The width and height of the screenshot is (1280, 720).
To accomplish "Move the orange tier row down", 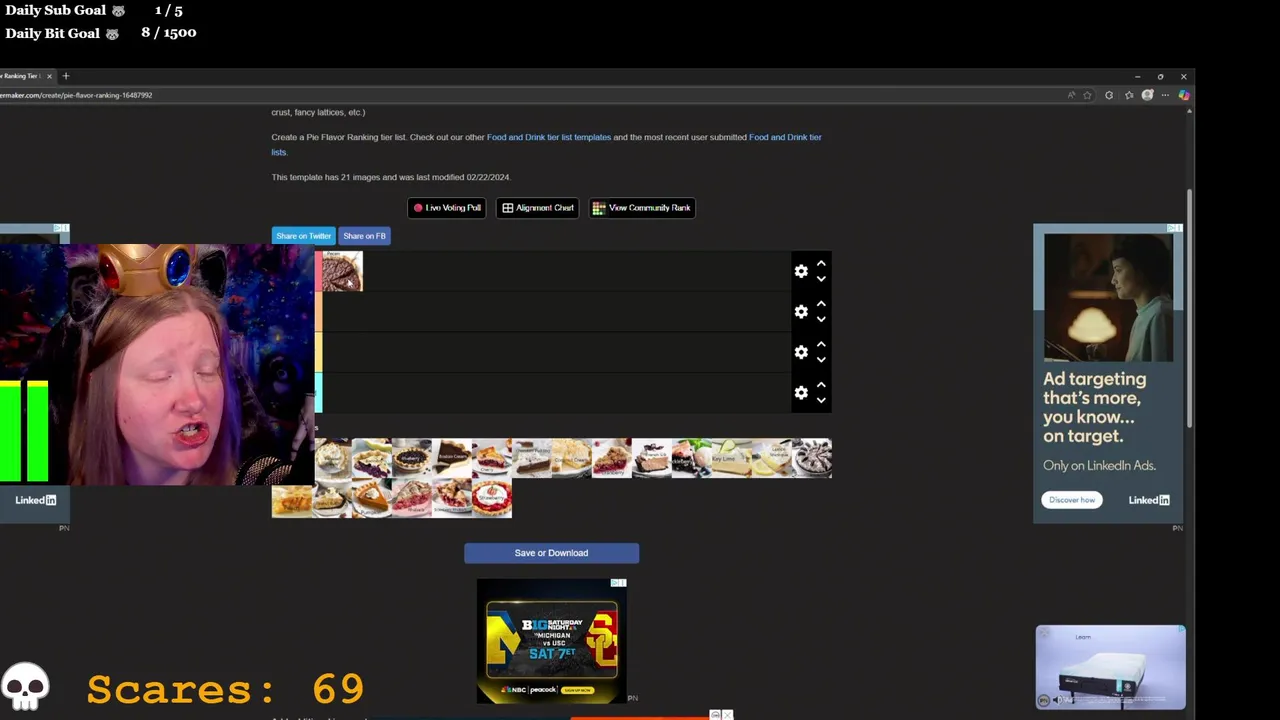I will point(821,319).
